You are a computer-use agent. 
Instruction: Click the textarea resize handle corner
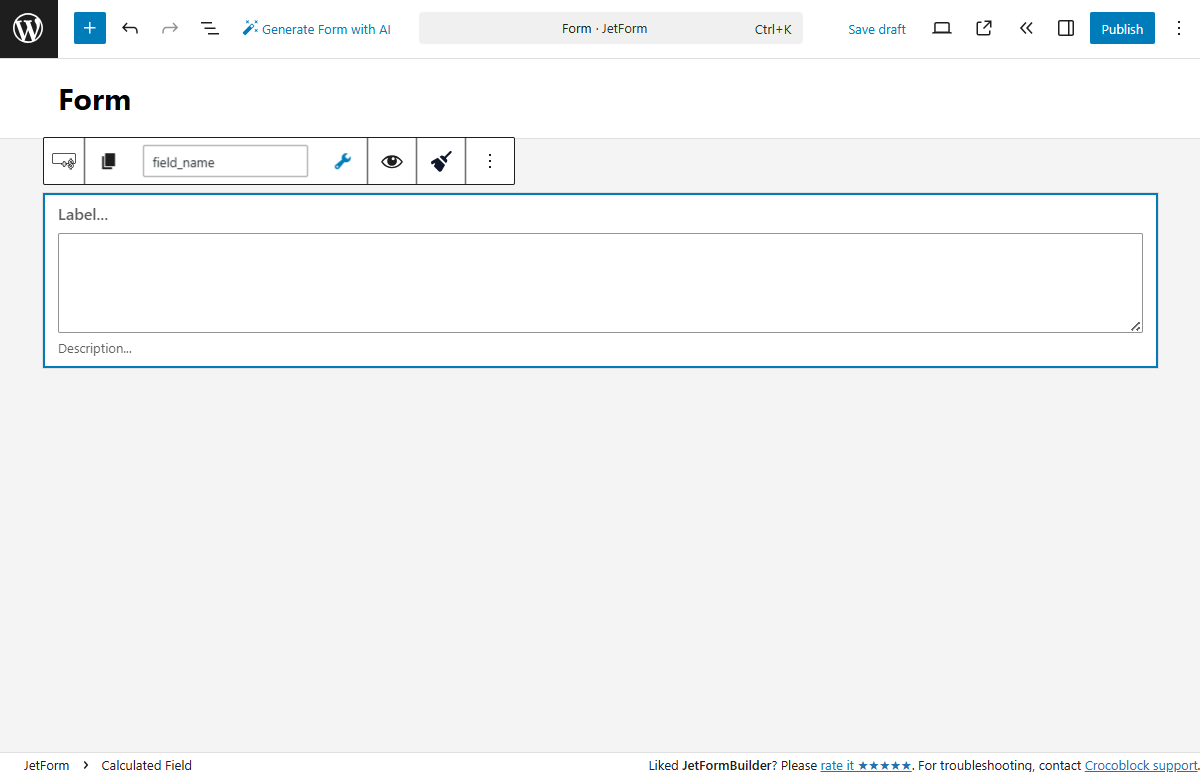pyautogui.click(x=1136, y=326)
